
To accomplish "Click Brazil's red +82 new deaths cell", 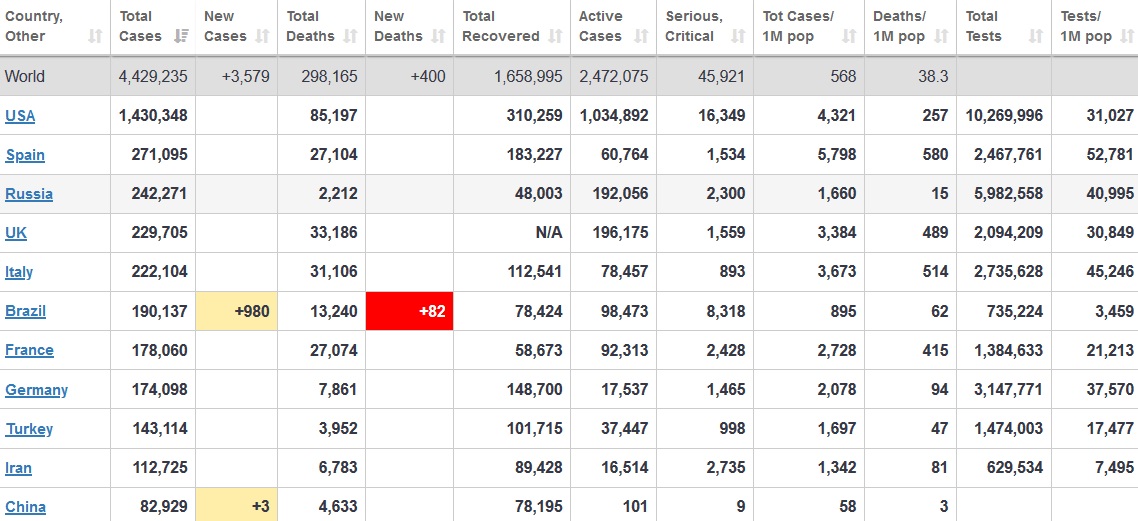I will coord(409,311).
